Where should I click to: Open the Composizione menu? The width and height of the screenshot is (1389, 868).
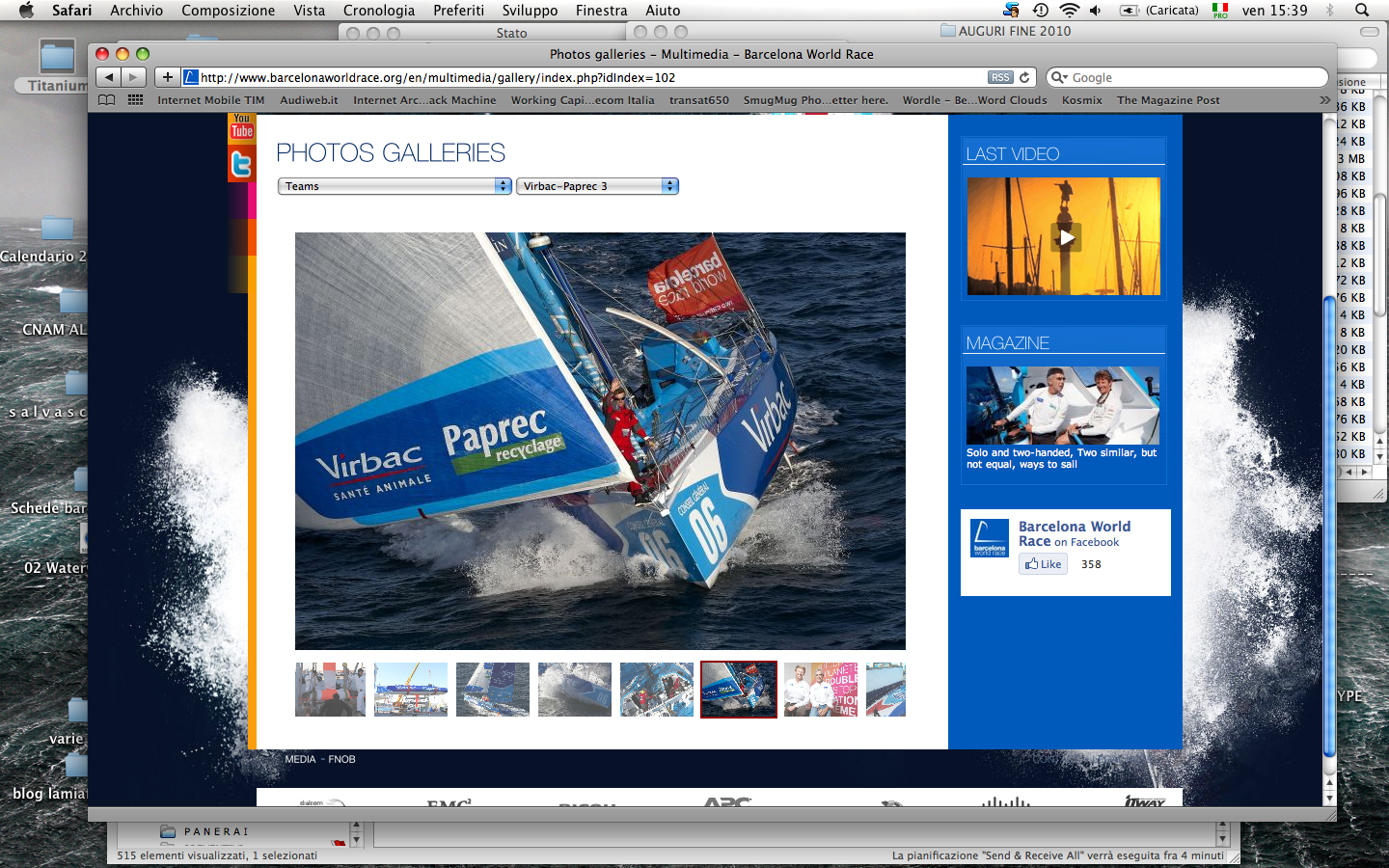(228, 10)
